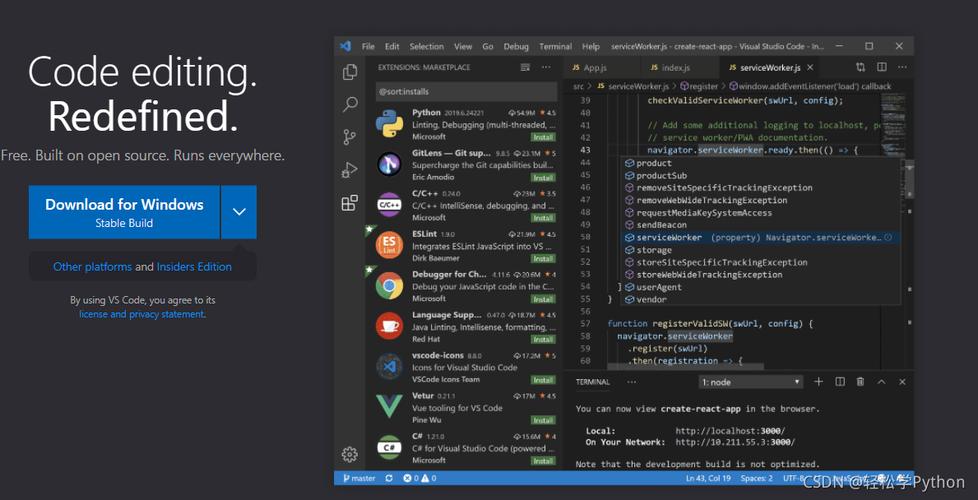Open the View menu
Viewport: 978px width, 500px height.
(x=463, y=47)
